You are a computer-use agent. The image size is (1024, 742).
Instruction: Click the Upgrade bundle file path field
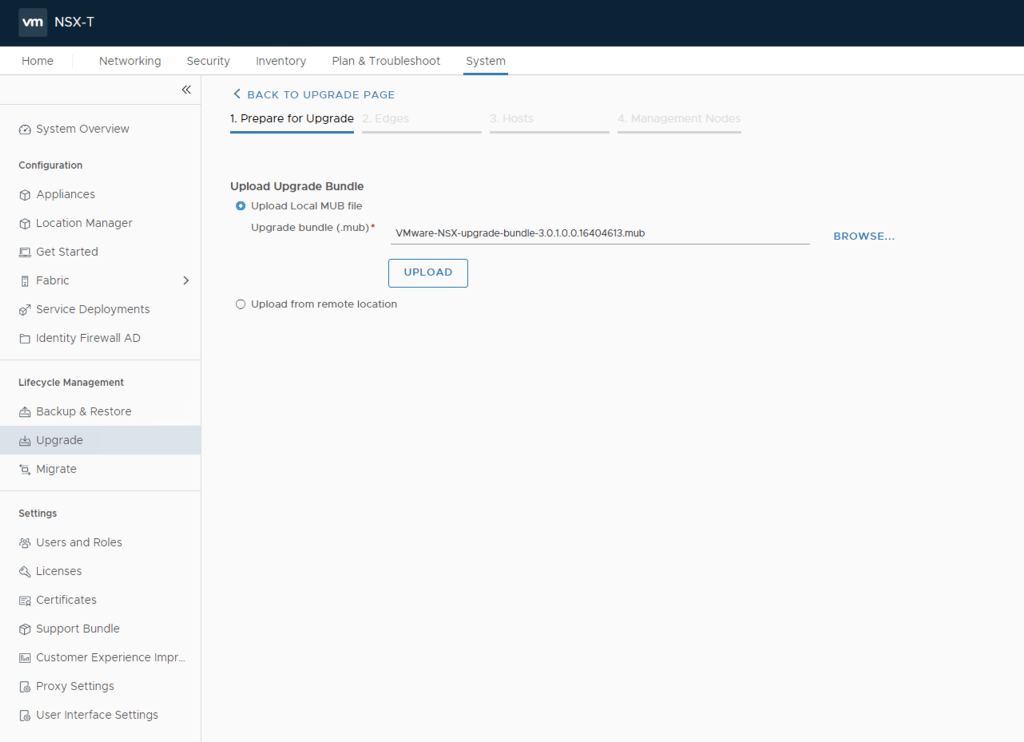point(599,233)
